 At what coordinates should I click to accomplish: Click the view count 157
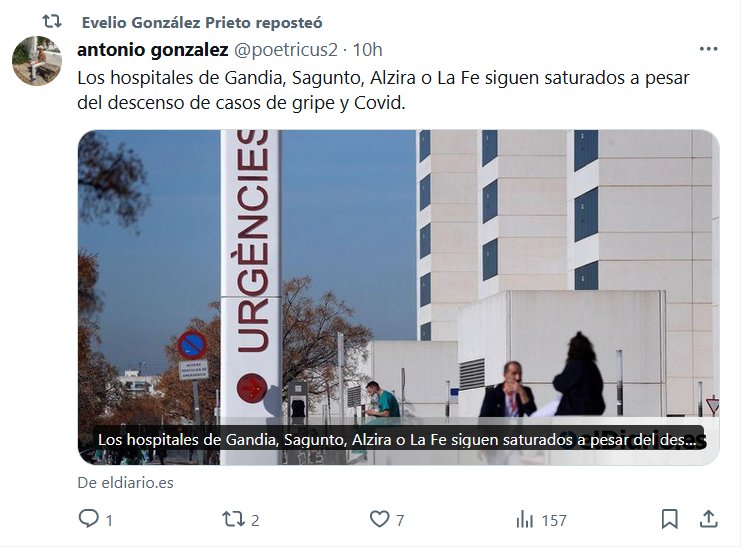[x=554, y=520]
